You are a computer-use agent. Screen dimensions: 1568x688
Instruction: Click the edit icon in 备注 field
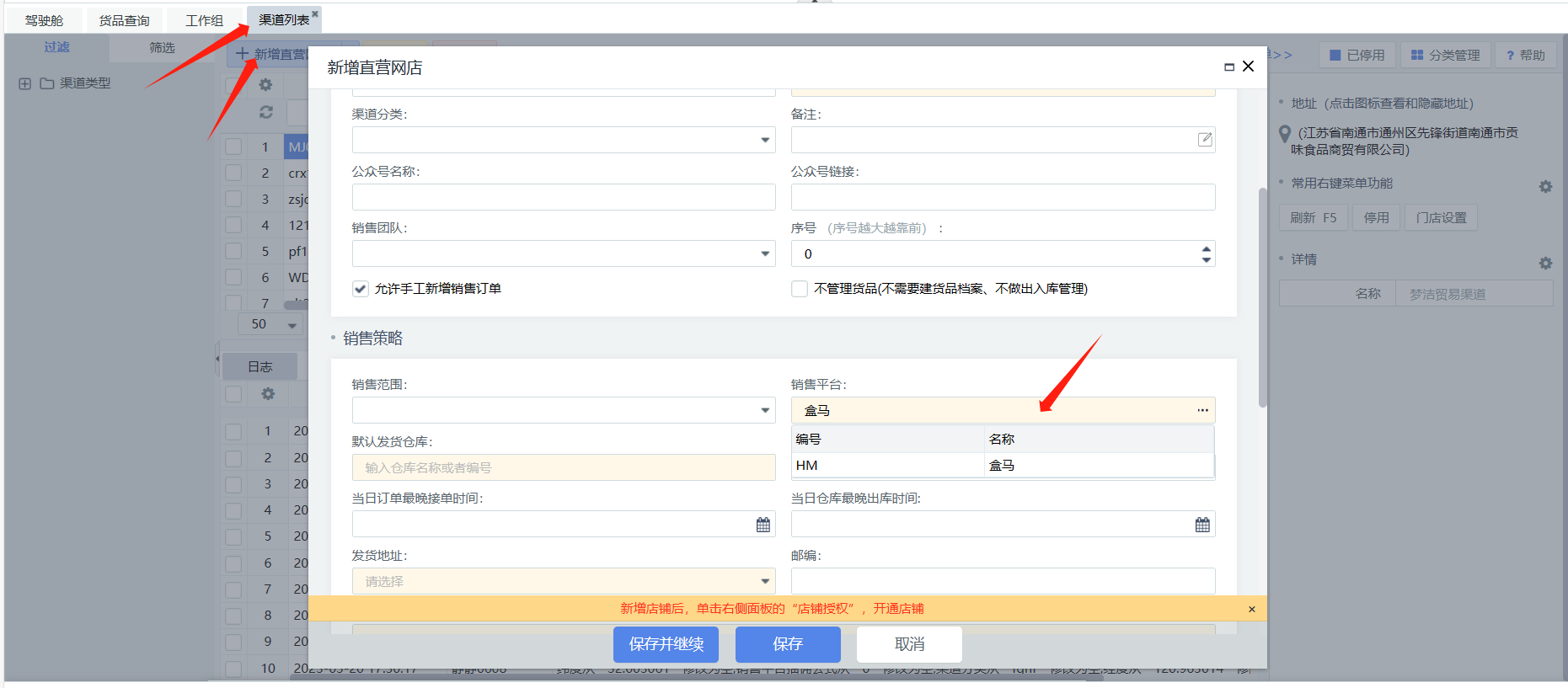pyautogui.click(x=1205, y=140)
